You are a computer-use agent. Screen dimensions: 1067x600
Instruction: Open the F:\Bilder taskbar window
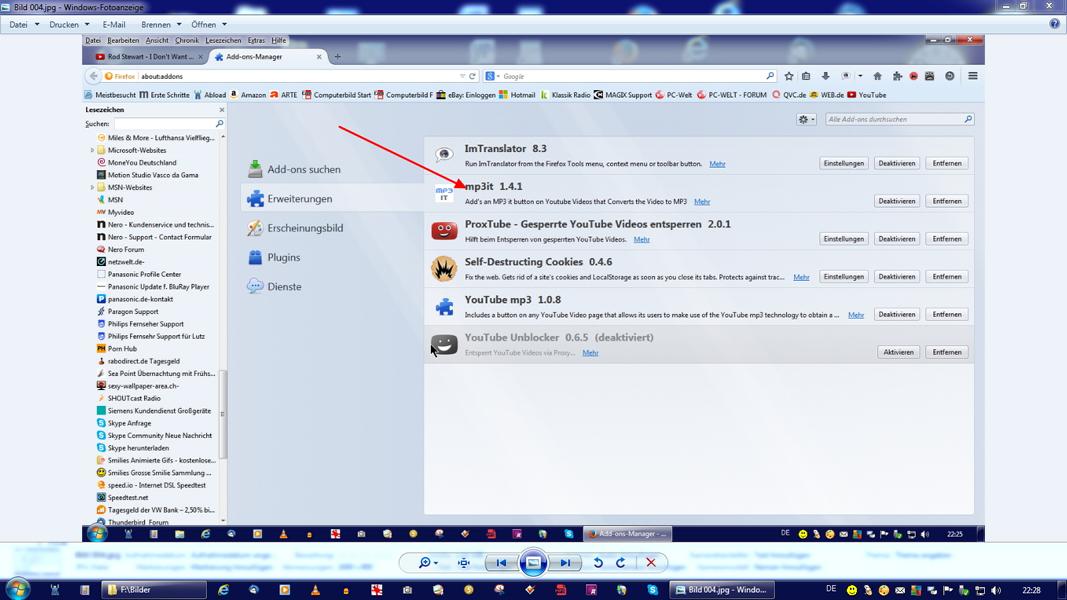click(154, 590)
